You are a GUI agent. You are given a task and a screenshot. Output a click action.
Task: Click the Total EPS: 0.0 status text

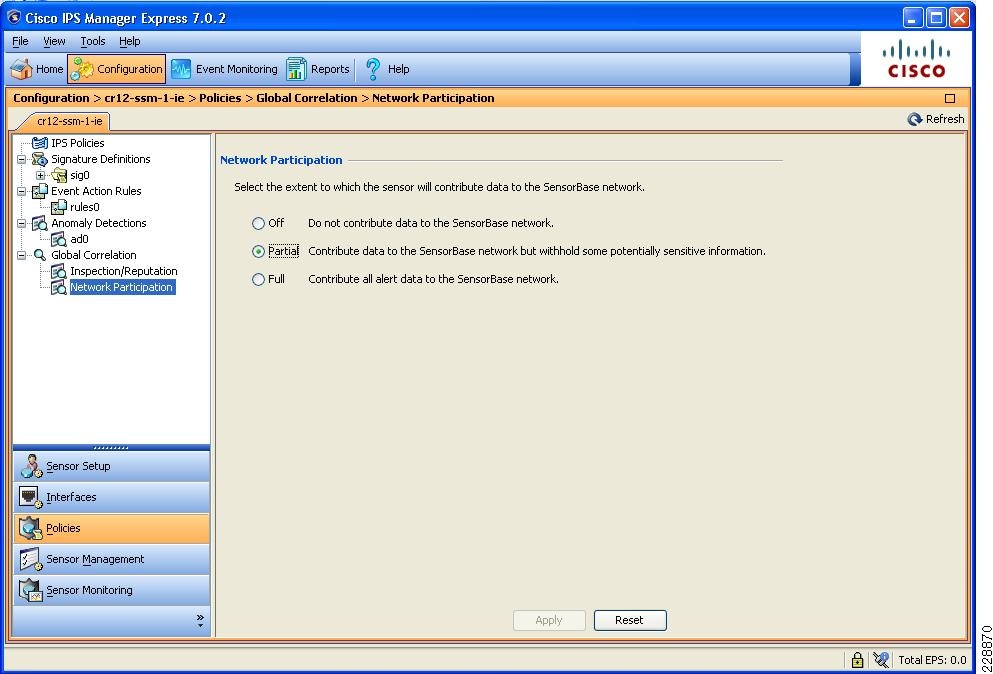932,660
